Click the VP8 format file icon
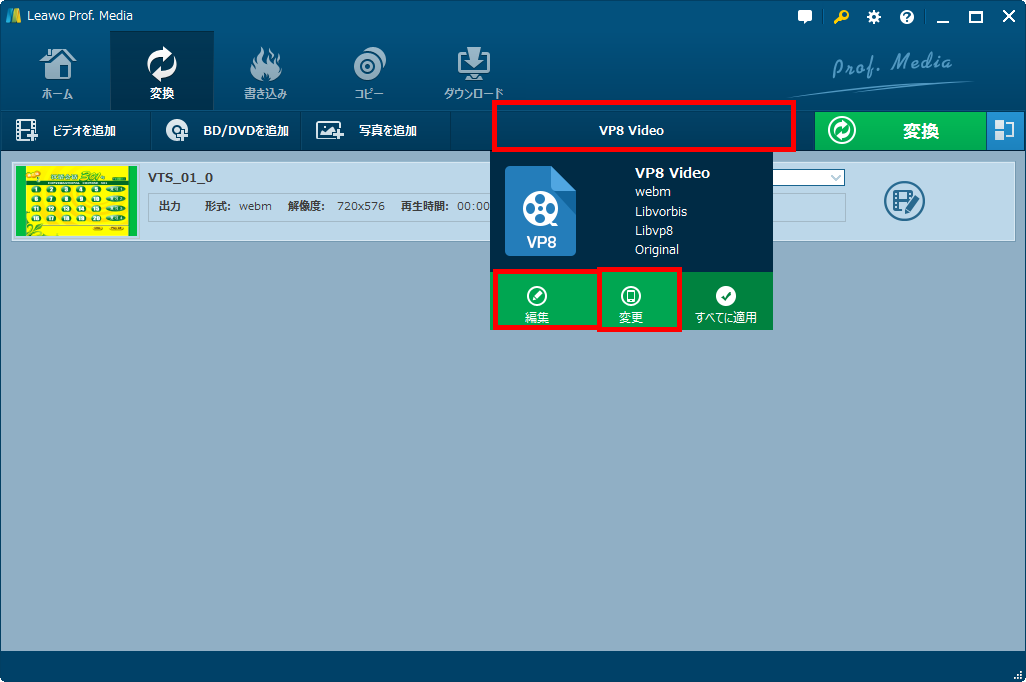The width and height of the screenshot is (1026, 682). [x=540, y=211]
